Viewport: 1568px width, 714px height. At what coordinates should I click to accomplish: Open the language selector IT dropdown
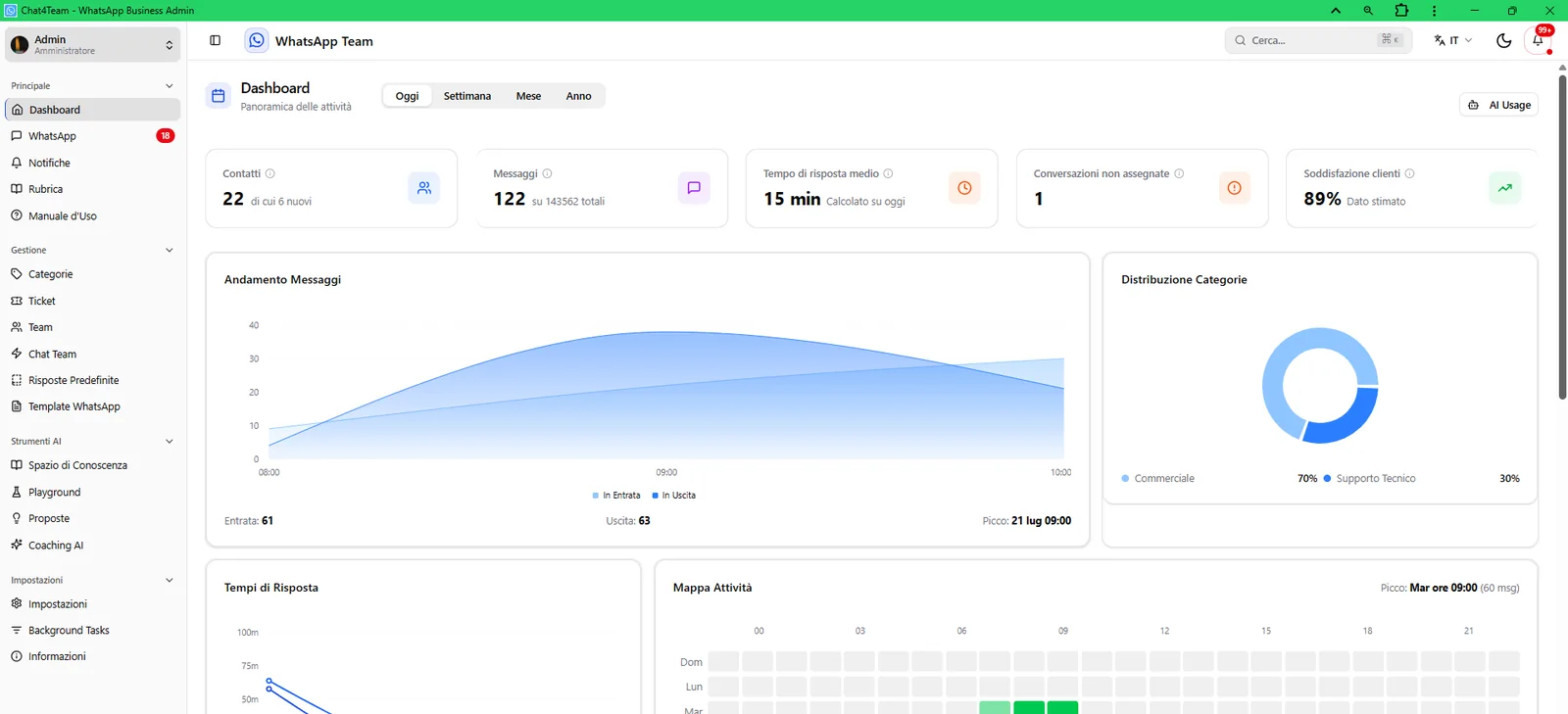(1453, 40)
